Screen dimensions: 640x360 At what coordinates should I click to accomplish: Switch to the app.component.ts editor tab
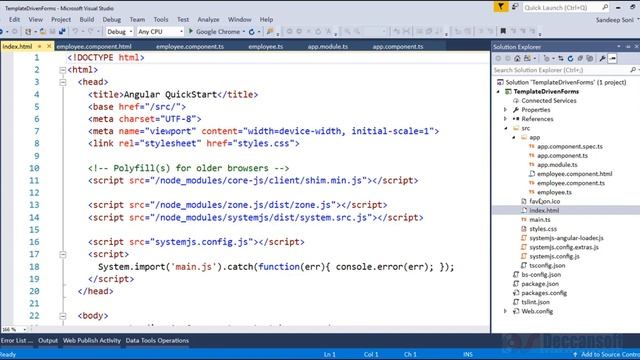click(398, 47)
